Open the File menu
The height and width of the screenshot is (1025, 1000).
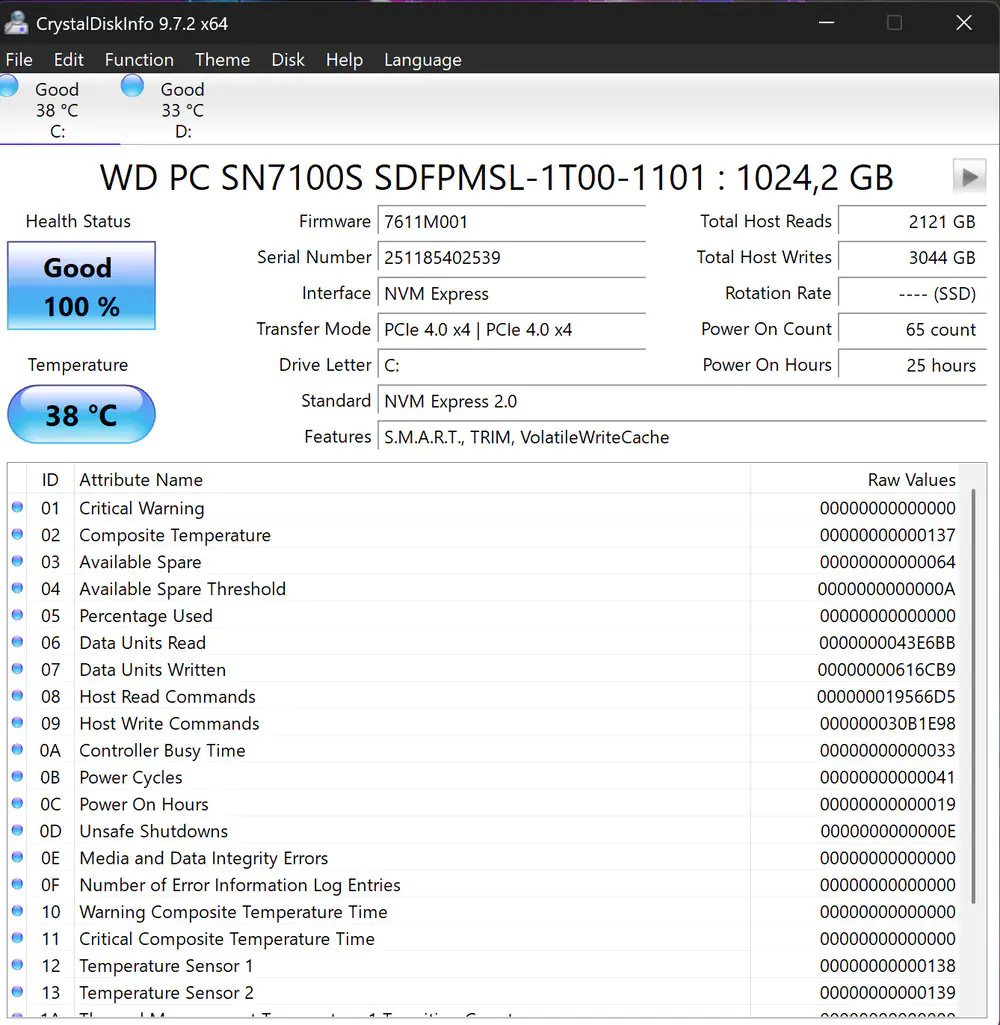19,60
